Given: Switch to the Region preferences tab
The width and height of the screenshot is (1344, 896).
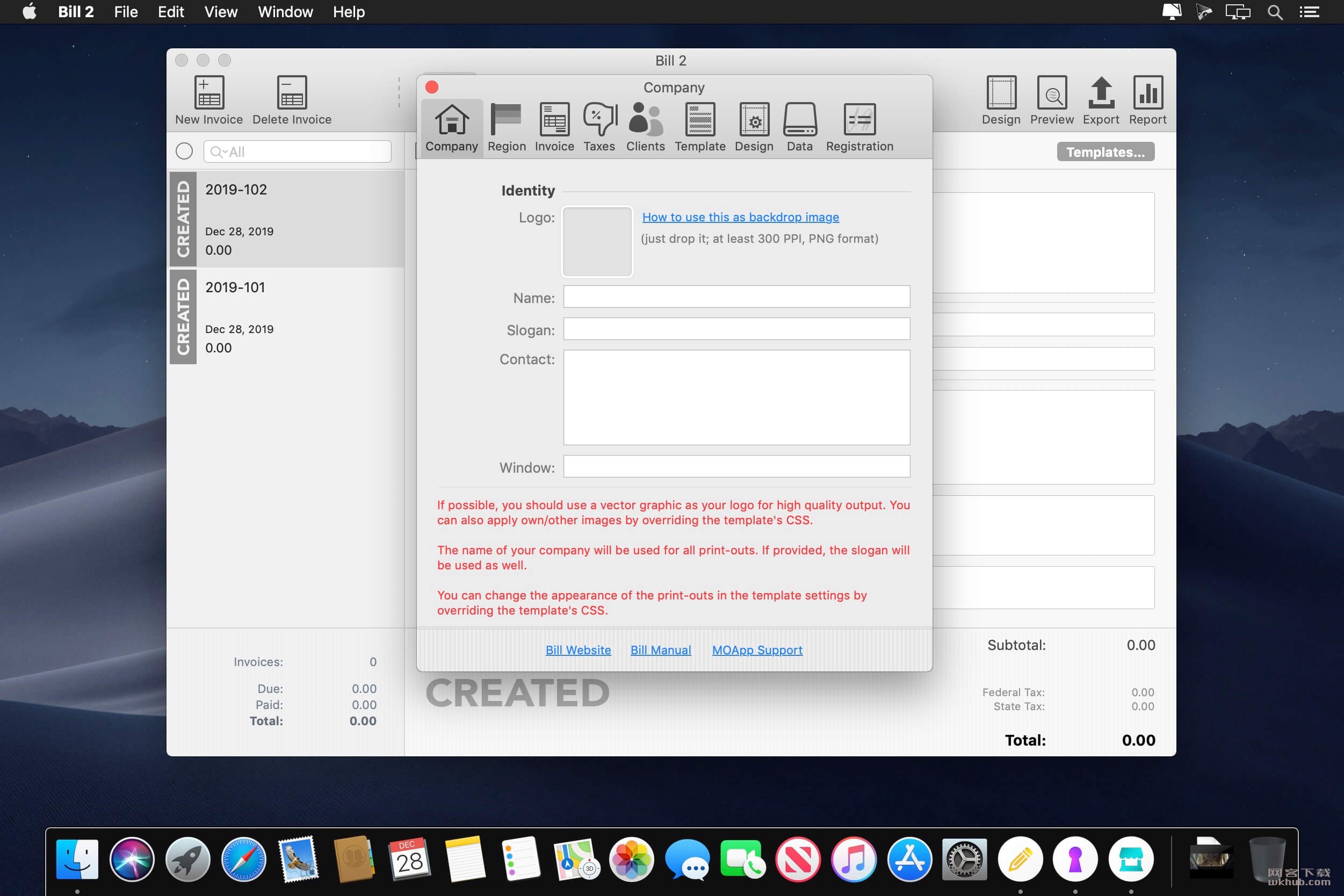Looking at the screenshot, I should coord(507,128).
